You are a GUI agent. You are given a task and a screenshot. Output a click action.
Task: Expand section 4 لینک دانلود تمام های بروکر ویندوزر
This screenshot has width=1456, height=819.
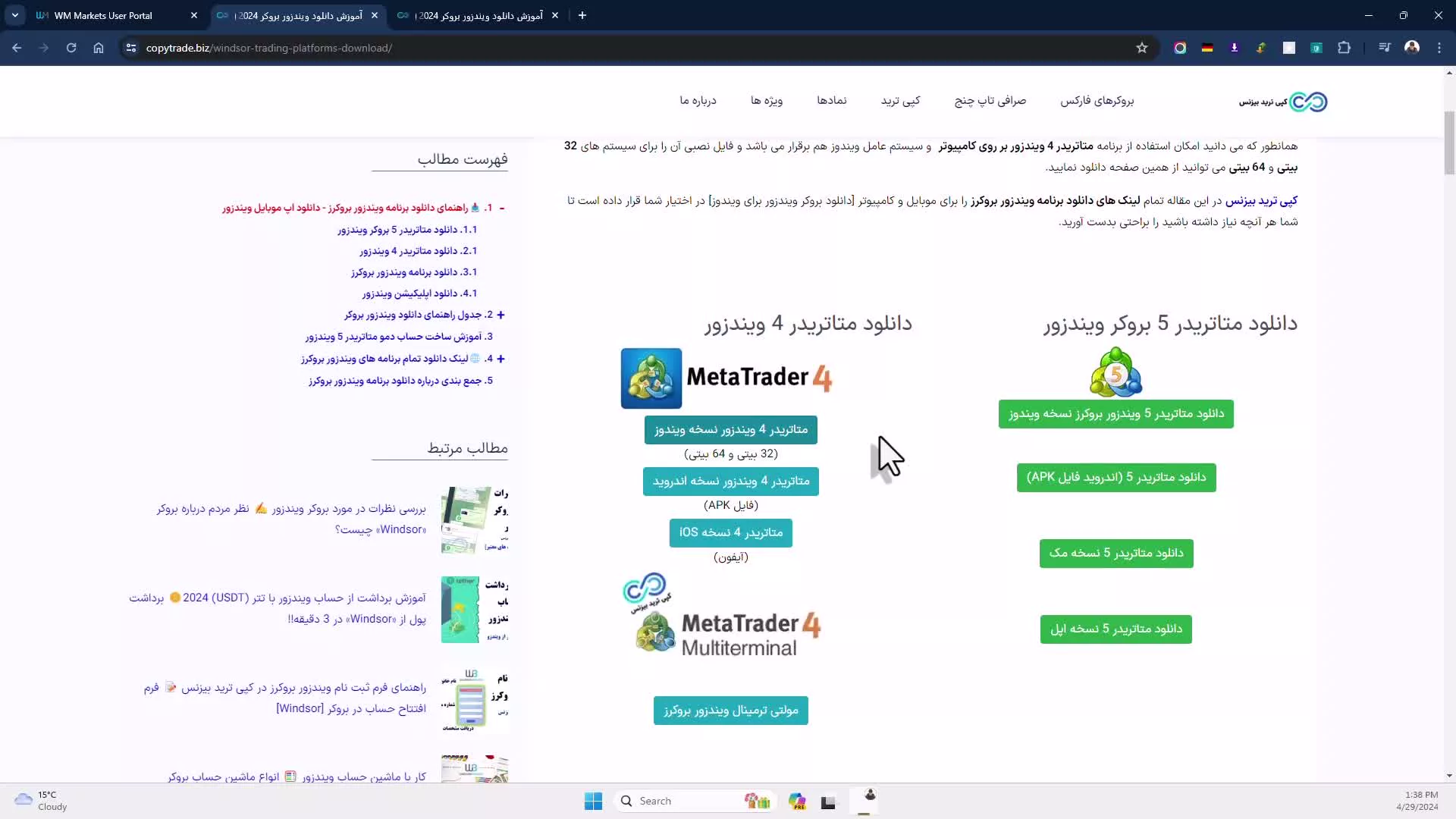tap(501, 358)
